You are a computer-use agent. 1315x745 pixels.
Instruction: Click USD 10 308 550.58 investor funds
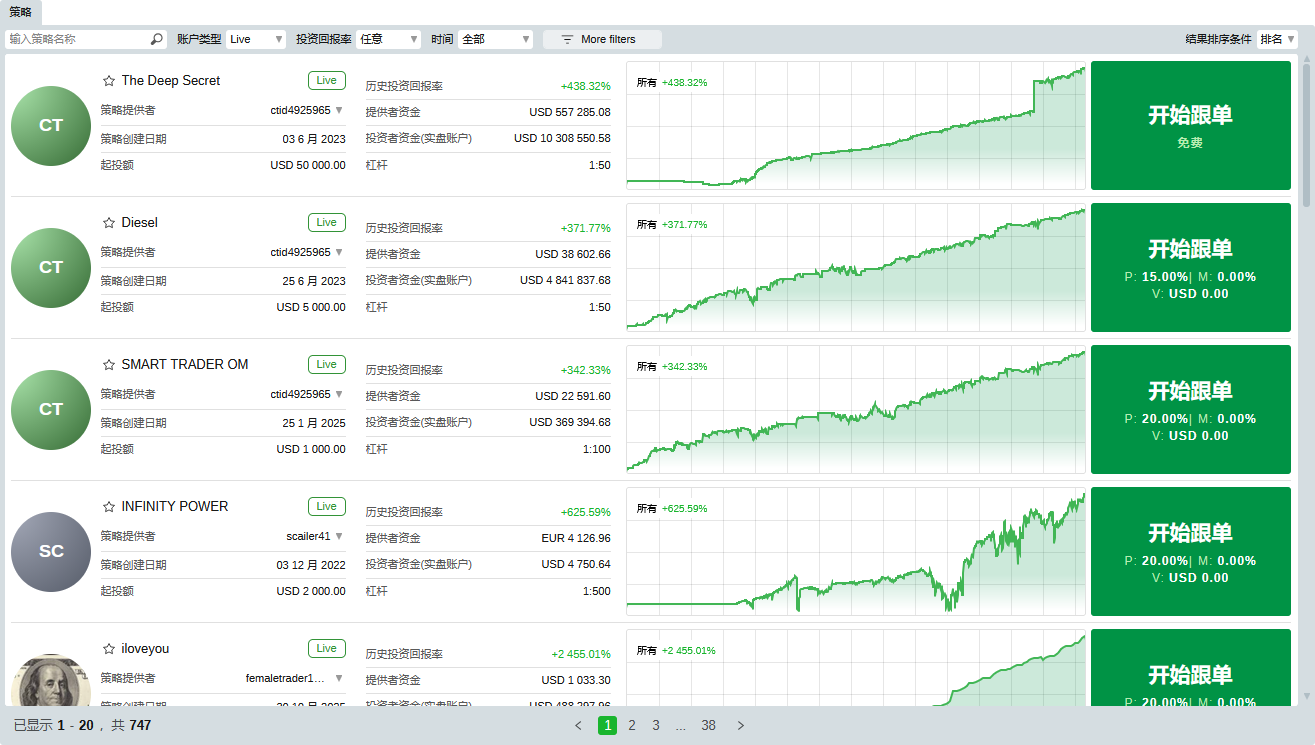[x=562, y=139]
